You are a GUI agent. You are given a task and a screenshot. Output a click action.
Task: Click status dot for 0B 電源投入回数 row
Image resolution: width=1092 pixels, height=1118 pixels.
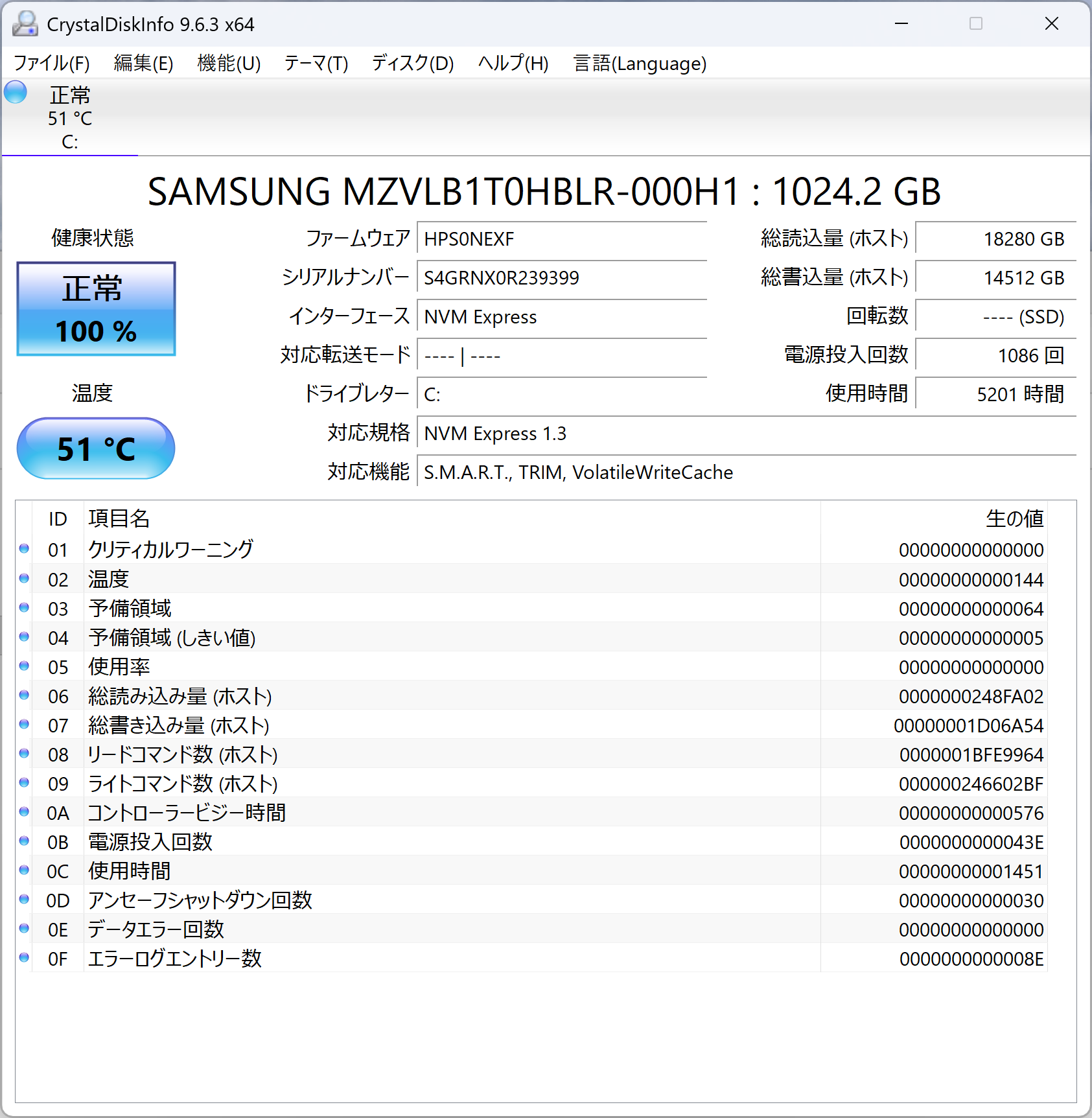click(x=24, y=841)
